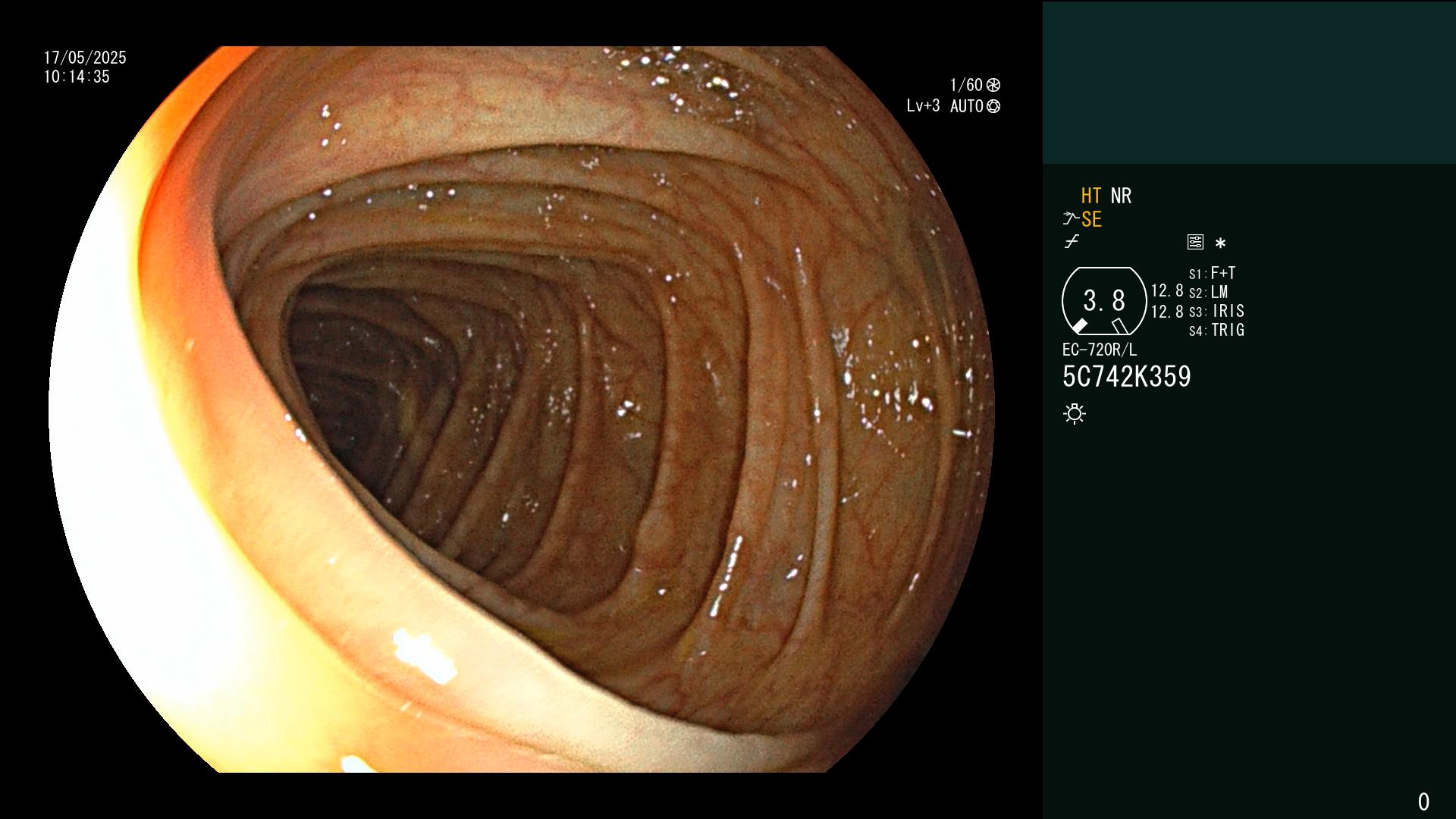Image resolution: width=1456 pixels, height=819 pixels.
Task: Click the time 10:14:35
Action: [77, 77]
